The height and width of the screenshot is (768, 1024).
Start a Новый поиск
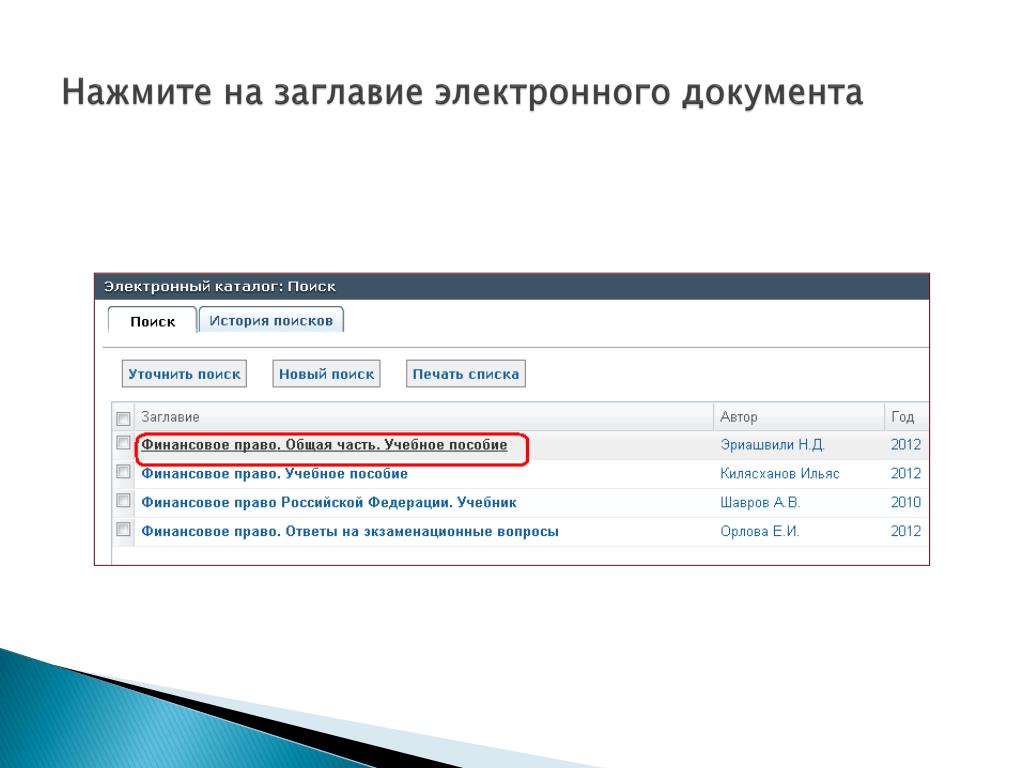coord(327,374)
